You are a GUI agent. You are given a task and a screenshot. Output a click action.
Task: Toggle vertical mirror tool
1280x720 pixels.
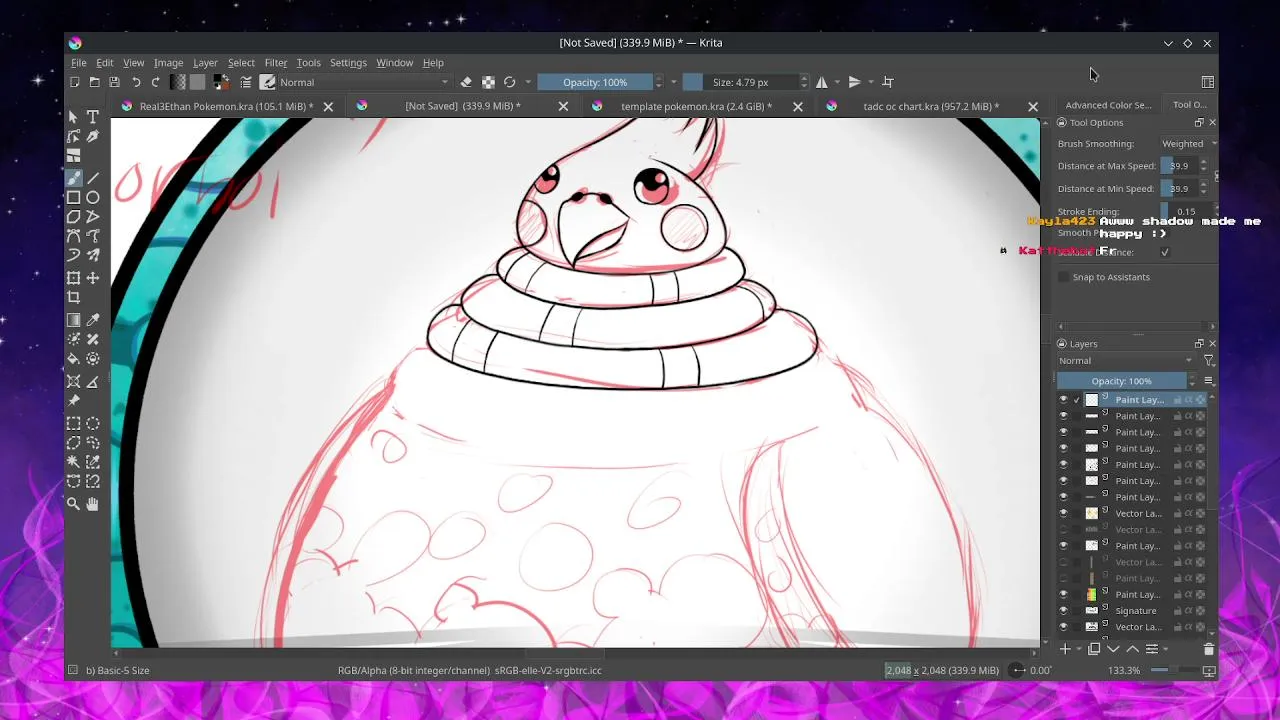854,82
